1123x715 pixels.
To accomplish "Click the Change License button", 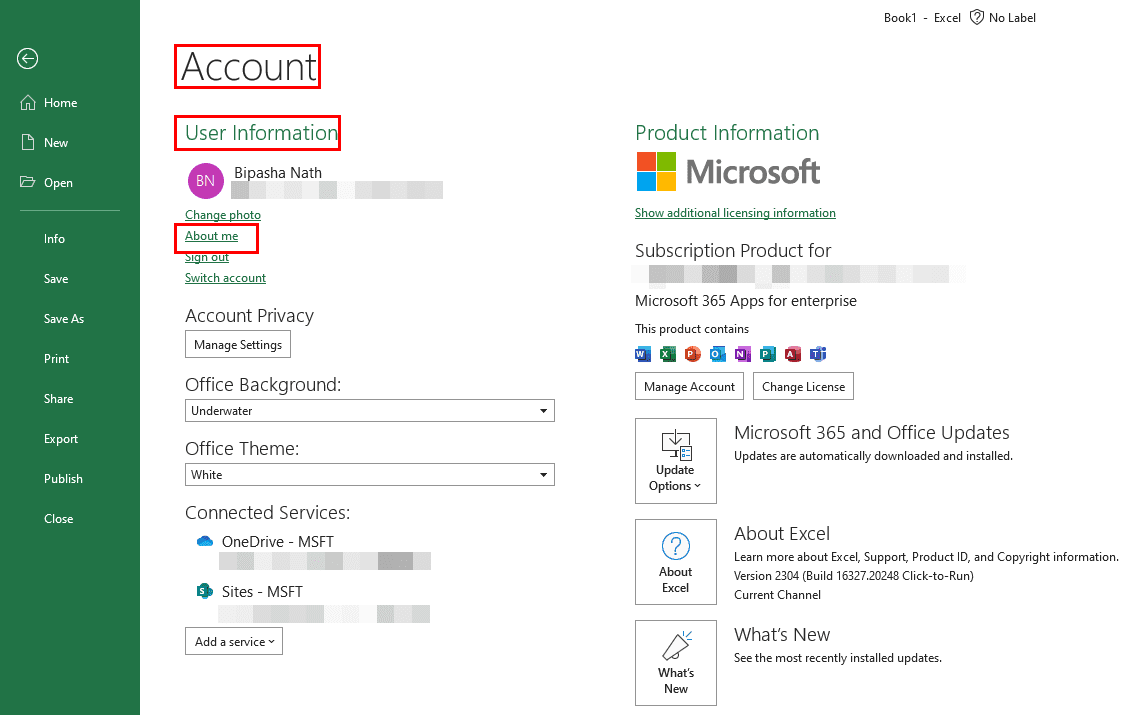I will [x=804, y=386].
